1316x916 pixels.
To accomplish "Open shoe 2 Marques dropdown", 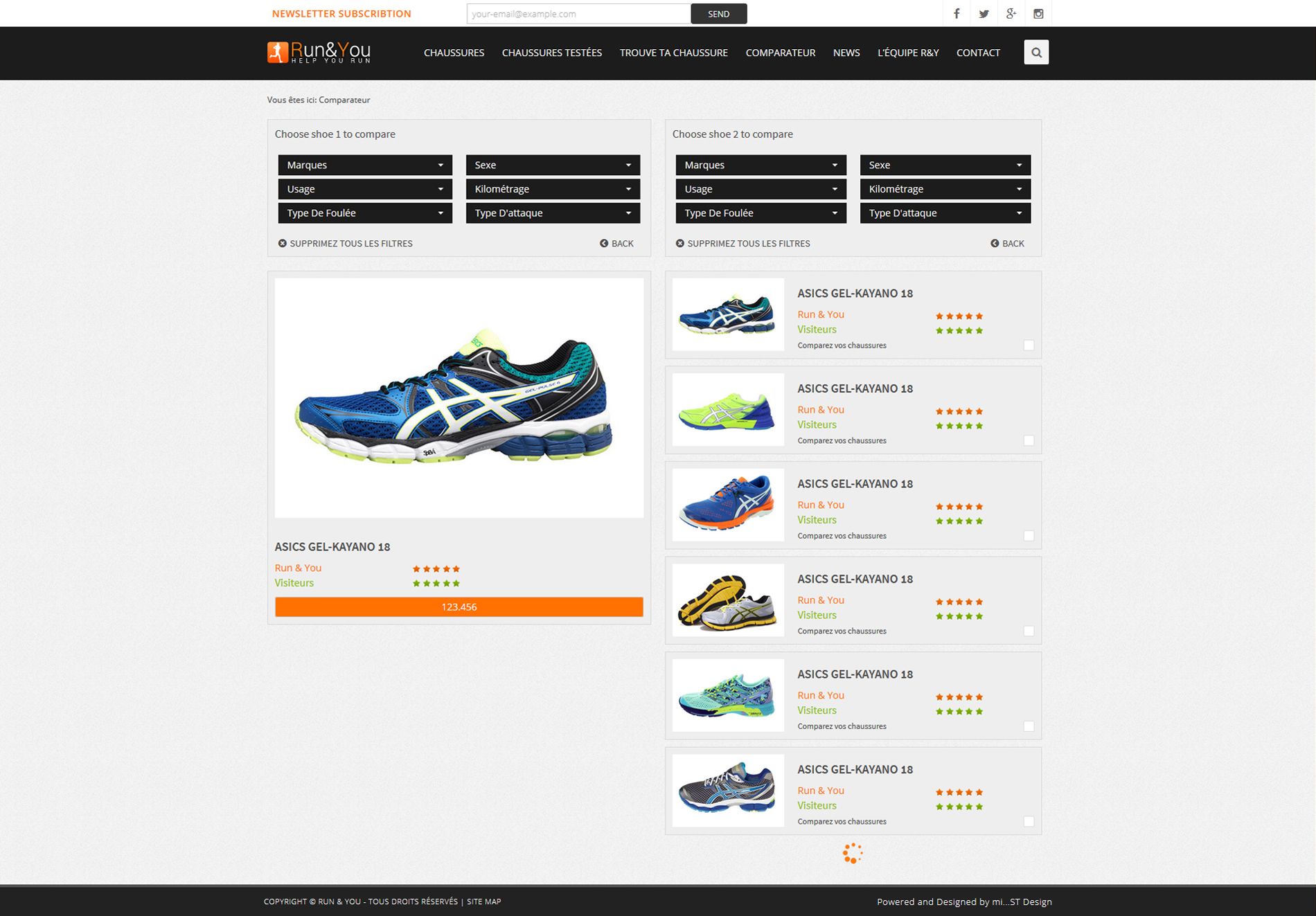I will pos(761,165).
